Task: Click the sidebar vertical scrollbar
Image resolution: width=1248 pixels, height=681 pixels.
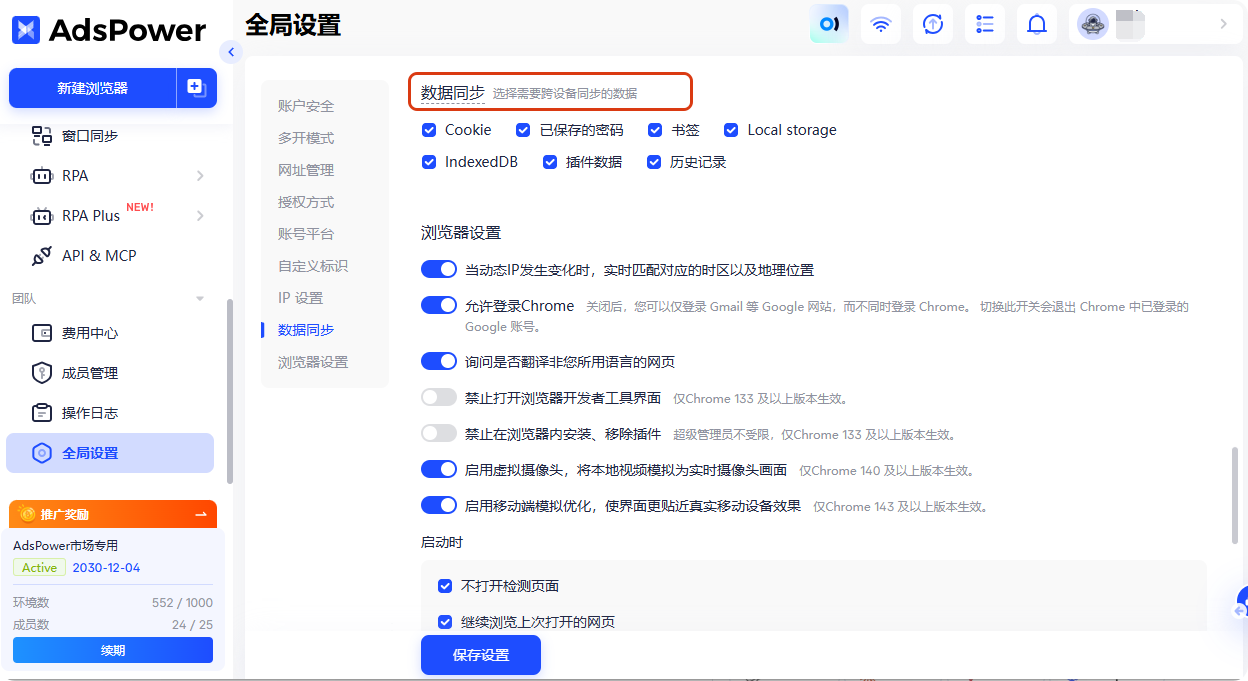Action: pos(230,392)
